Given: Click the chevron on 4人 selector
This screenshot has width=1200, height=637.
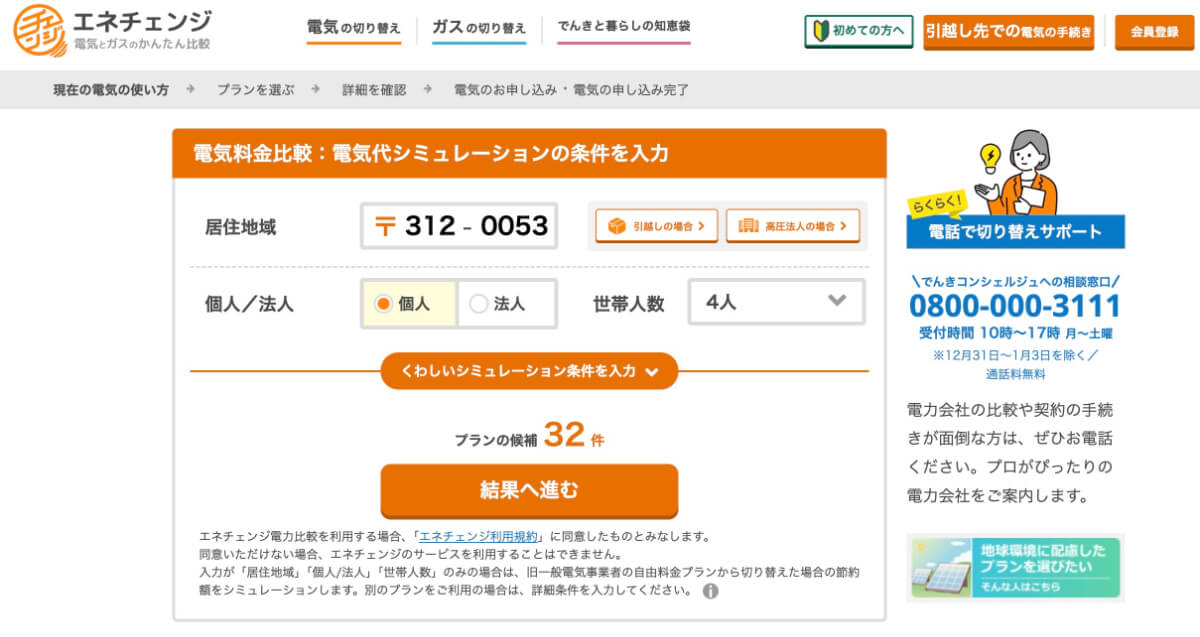Looking at the screenshot, I should [837, 301].
